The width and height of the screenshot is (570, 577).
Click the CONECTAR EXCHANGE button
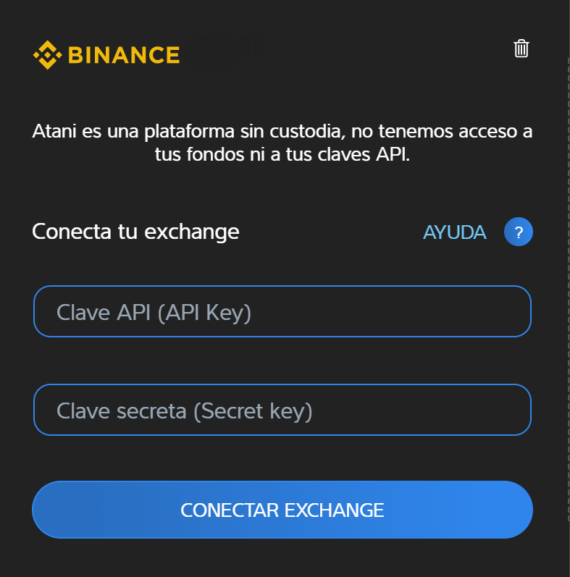click(x=282, y=510)
